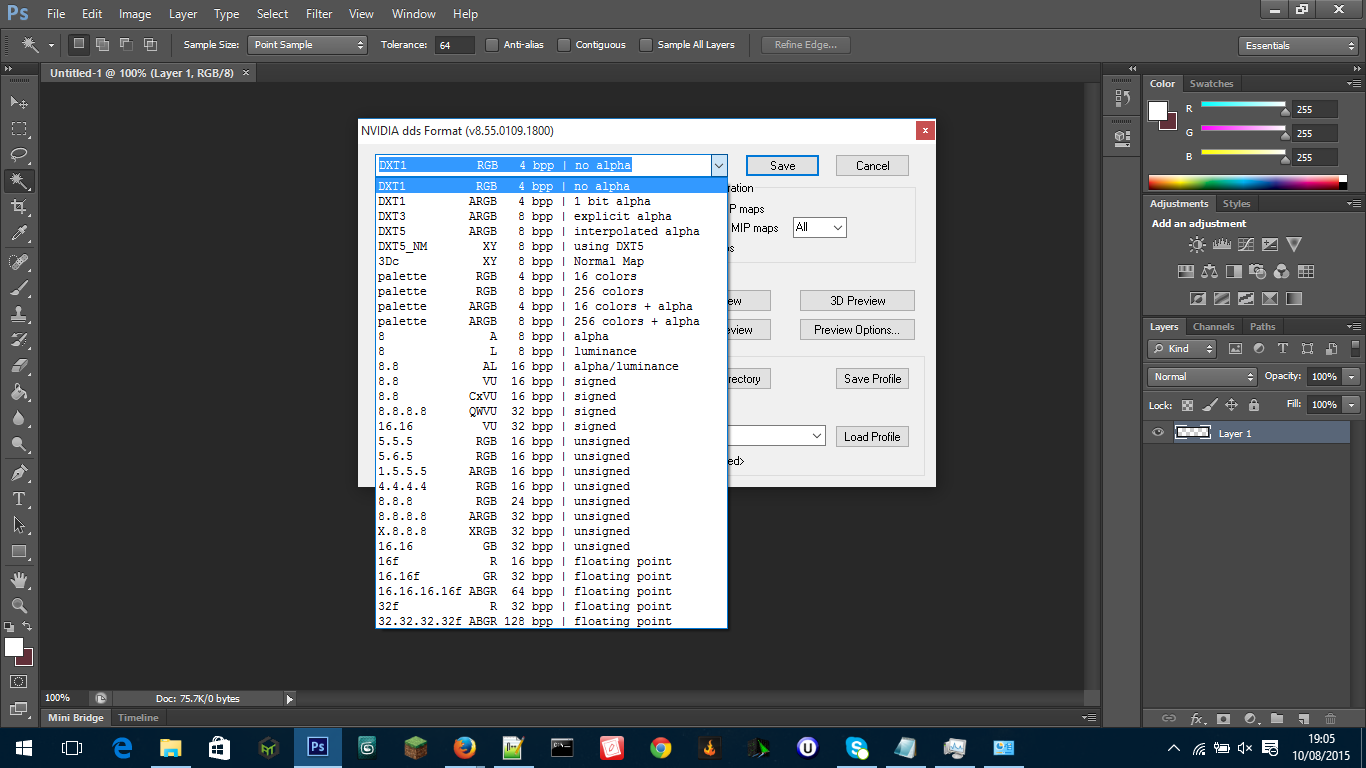Select the Lasso tool
The width and height of the screenshot is (1366, 768).
pyautogui.click(x=19, y=154)
